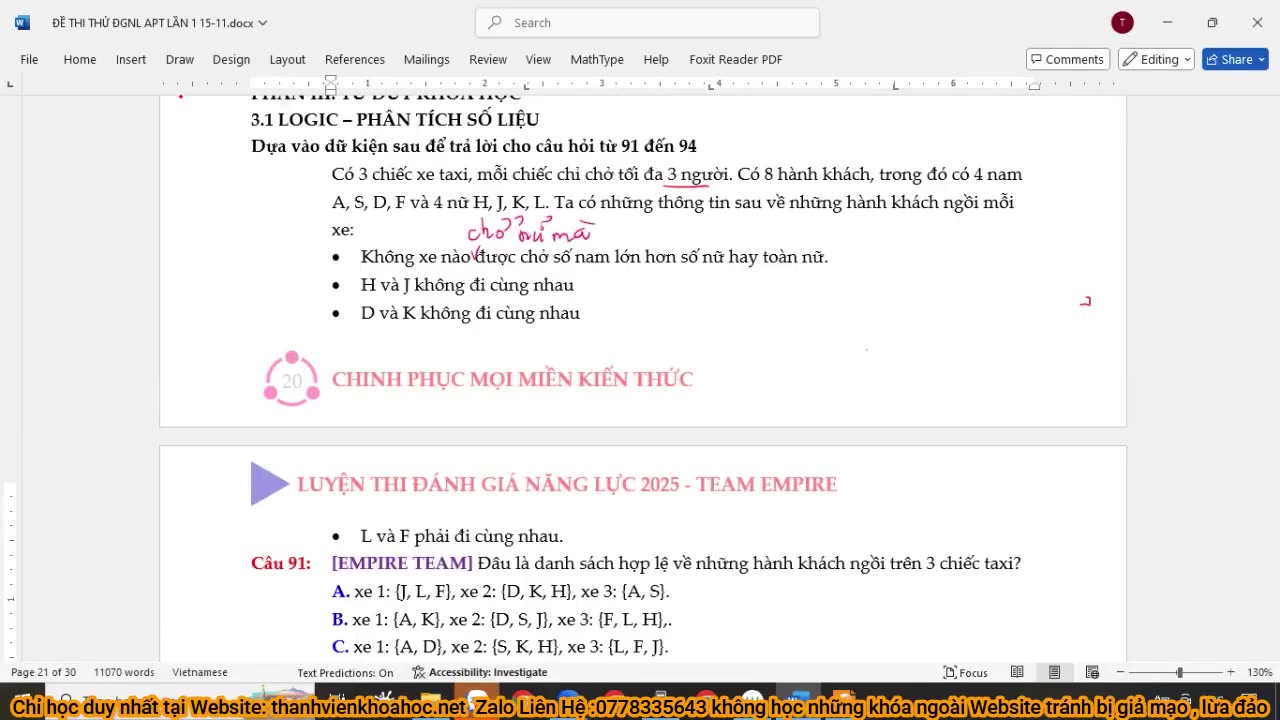The image size is (1280, 720).
Task: Switch to Read Mode view
Action: [1017, 672]
